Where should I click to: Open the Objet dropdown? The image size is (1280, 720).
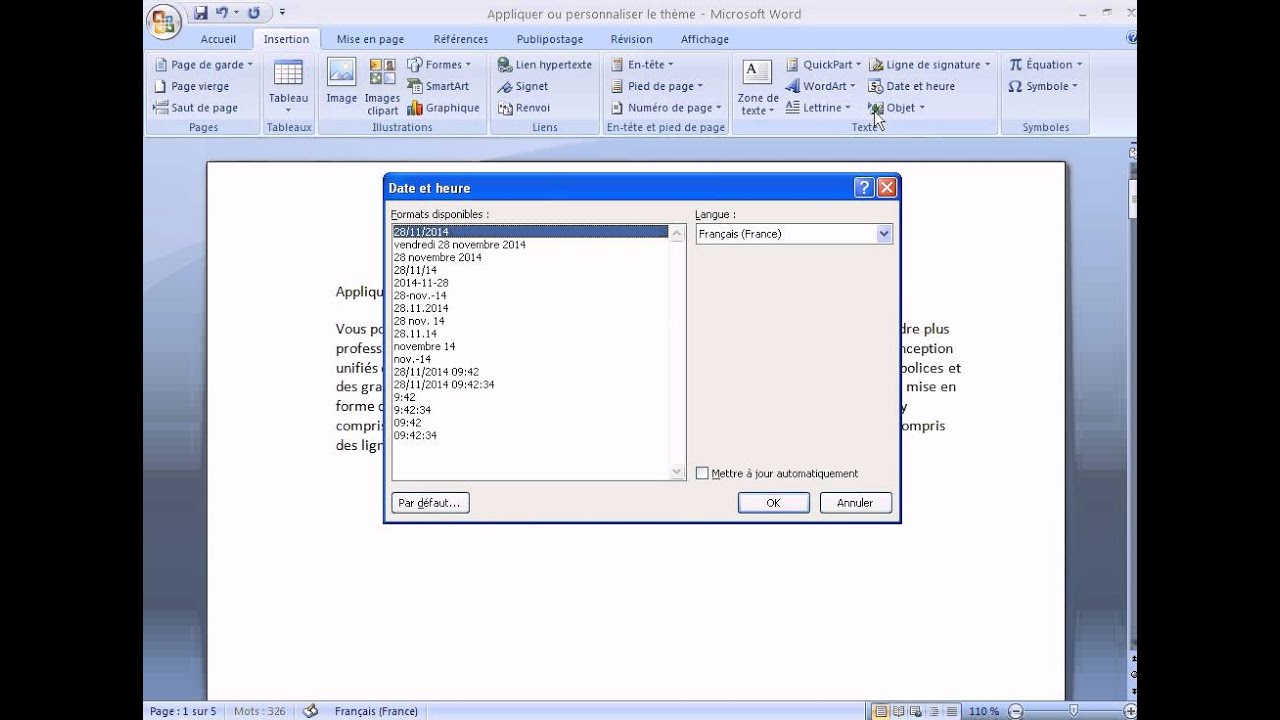(x=896, y=108)
